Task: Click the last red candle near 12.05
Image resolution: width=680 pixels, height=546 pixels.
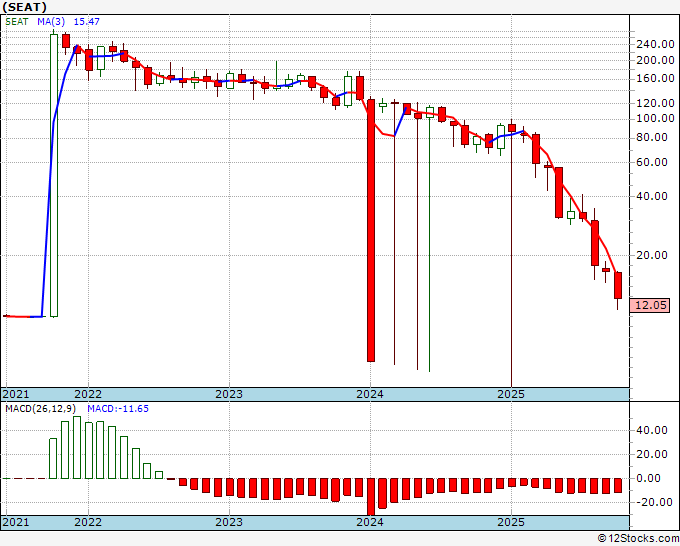Action: click(618, 285)
